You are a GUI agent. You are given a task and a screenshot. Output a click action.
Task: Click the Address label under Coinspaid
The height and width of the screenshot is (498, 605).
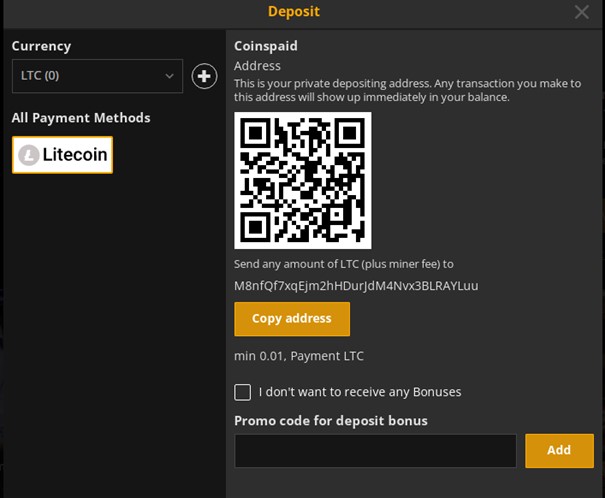[257, 66]
